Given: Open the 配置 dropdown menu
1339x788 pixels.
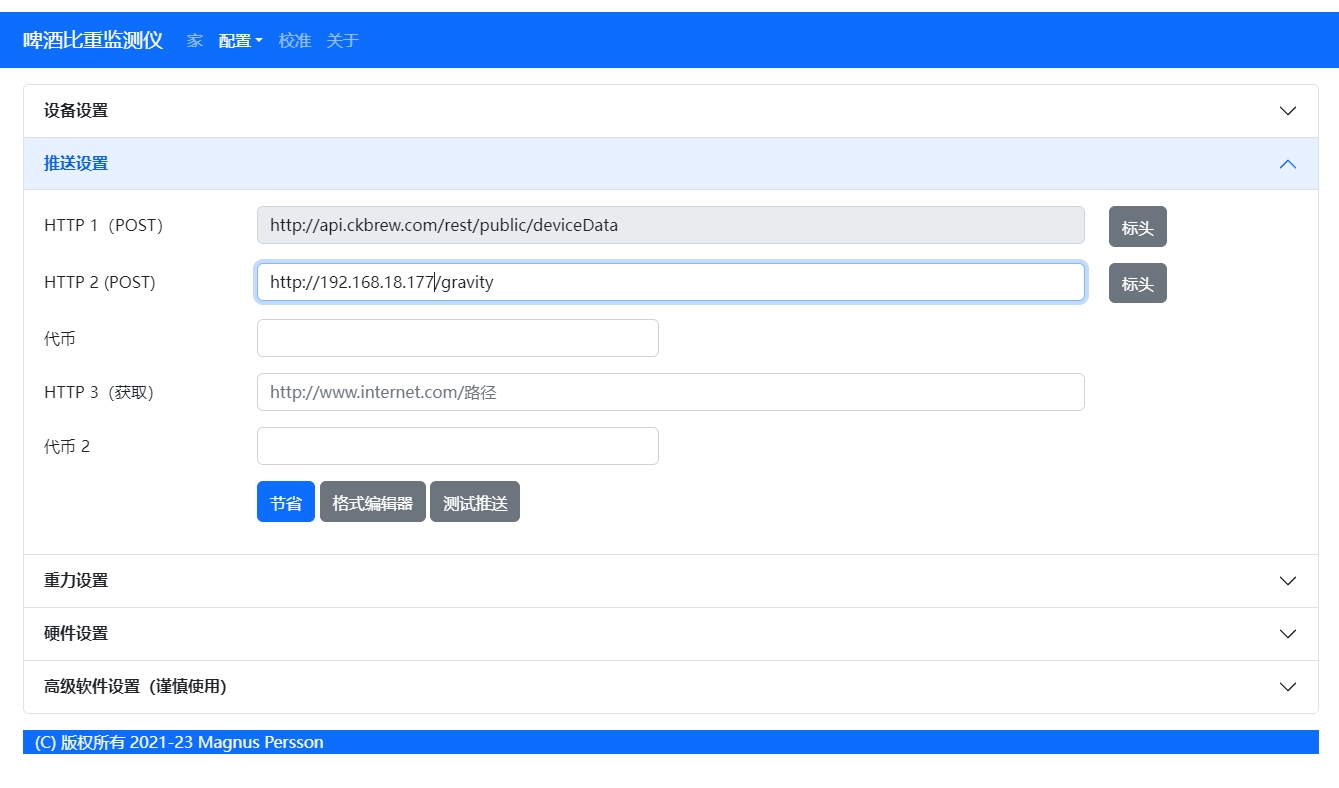Looking at the screenshot, I should tap(240, 41).
